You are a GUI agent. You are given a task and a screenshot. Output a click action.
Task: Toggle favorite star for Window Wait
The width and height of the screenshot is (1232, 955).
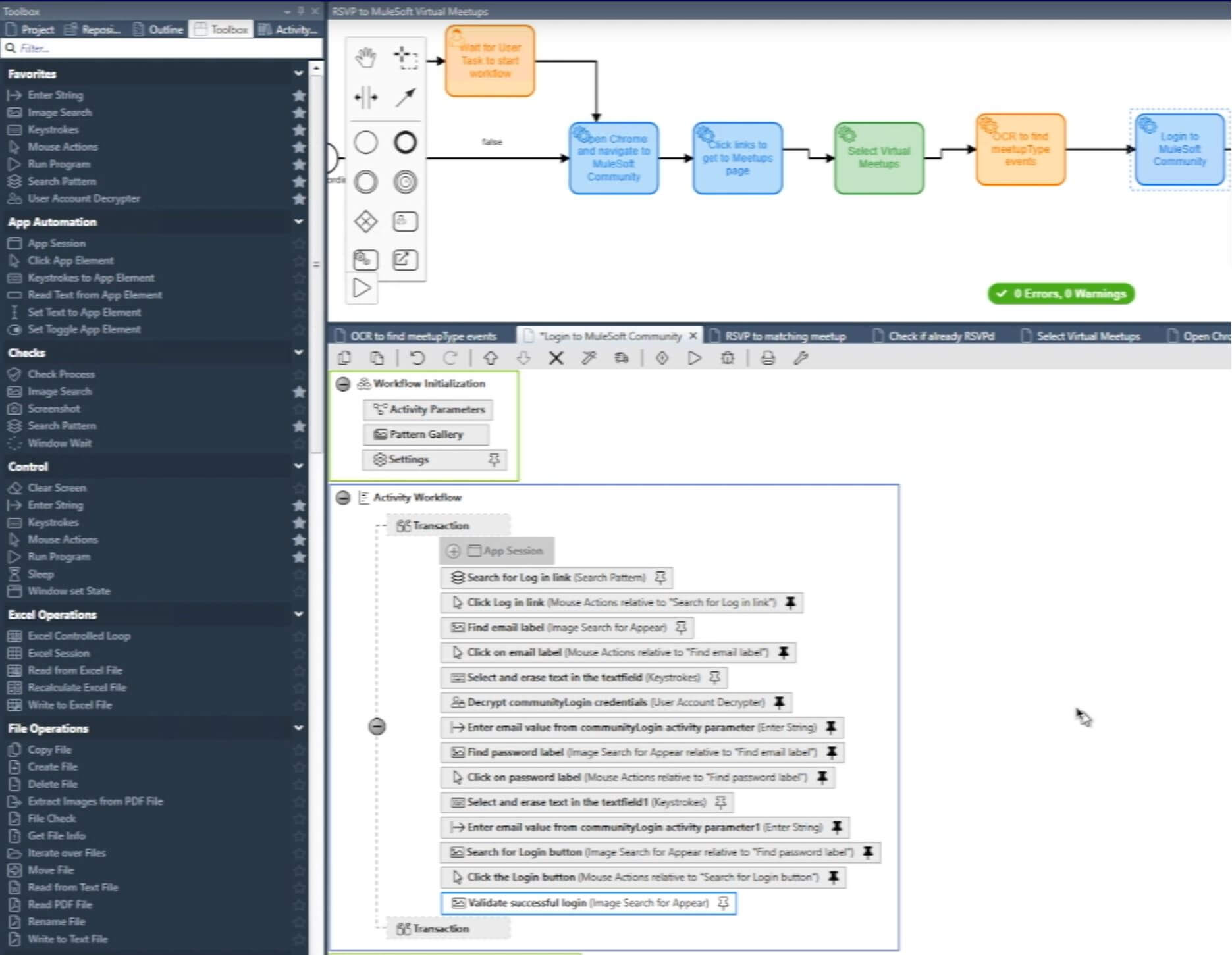click(299, 443)
